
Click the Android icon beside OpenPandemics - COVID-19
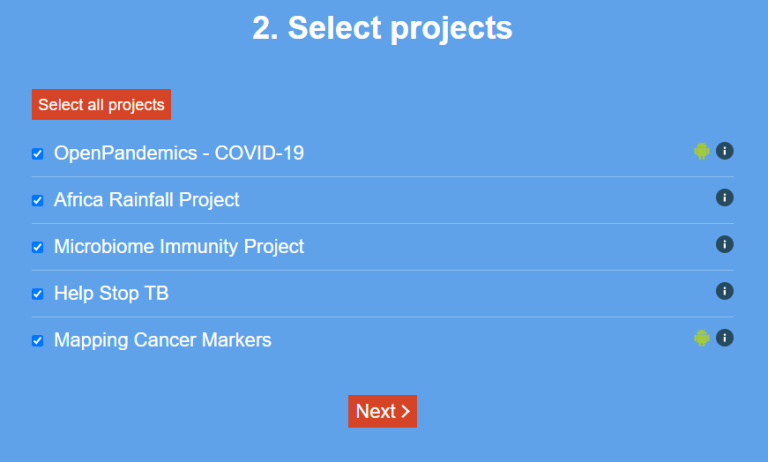click(x=702, y=151)
